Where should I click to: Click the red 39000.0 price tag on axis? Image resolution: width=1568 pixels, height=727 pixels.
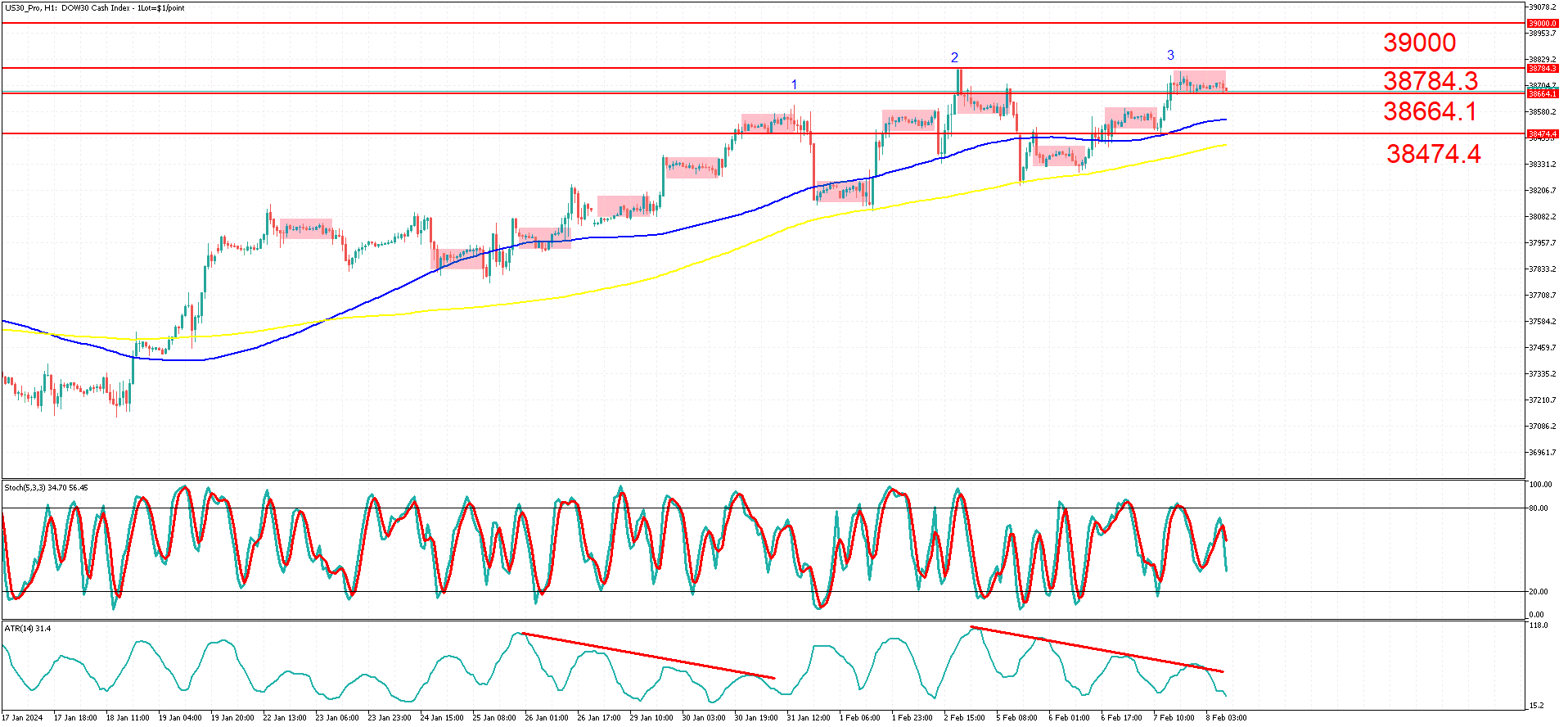point(1542,24)
